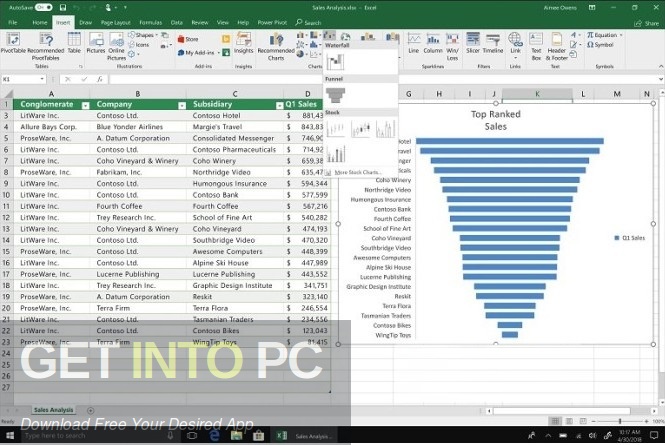Open Online Pictures
Viewport: 665px width, 445px height.
coord(116,46)
